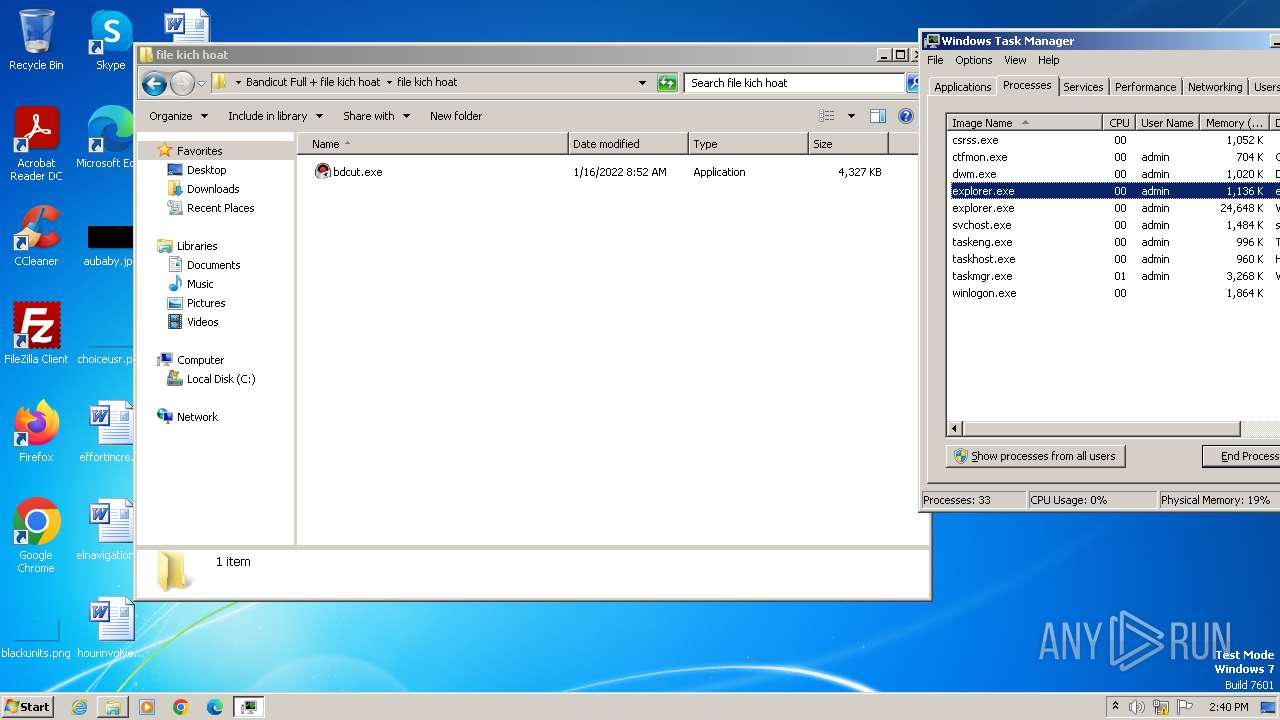Click the New folder button

(x=456, y=116)
